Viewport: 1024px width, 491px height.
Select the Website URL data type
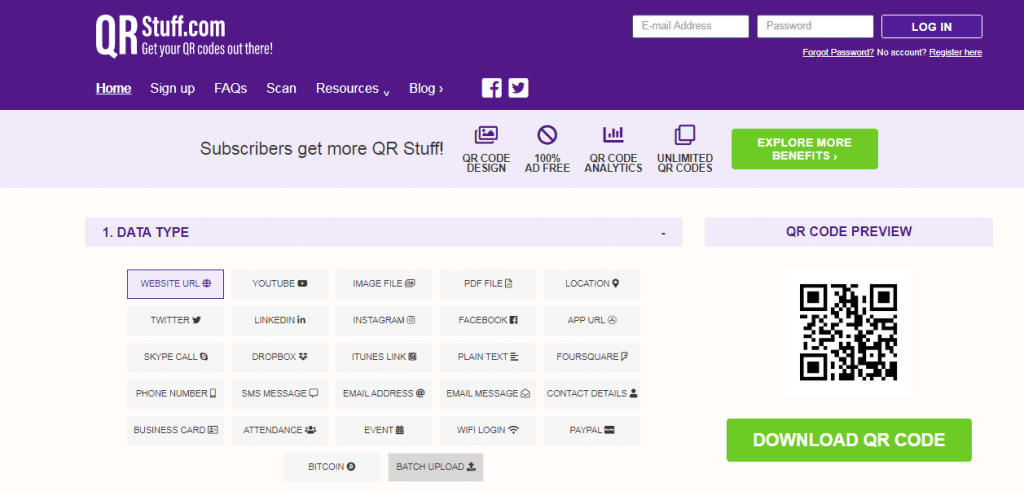click(x=176, y=284)
